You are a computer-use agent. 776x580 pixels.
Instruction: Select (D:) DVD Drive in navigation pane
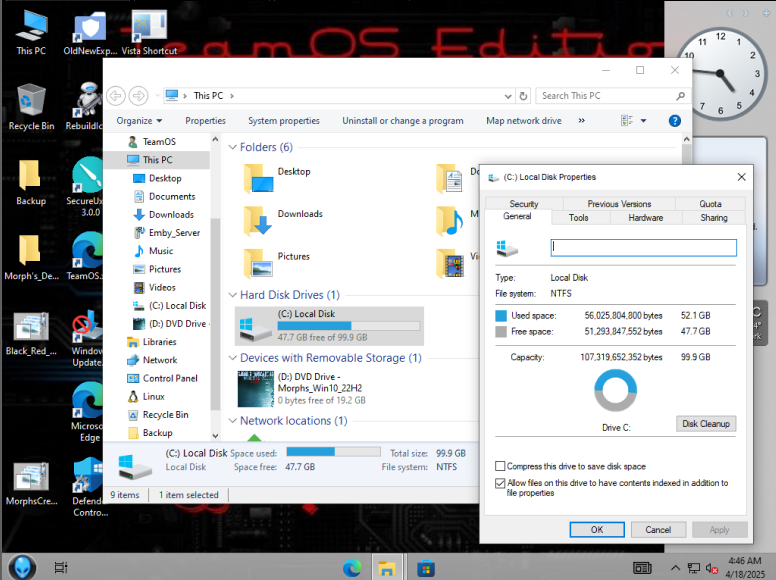171,324
